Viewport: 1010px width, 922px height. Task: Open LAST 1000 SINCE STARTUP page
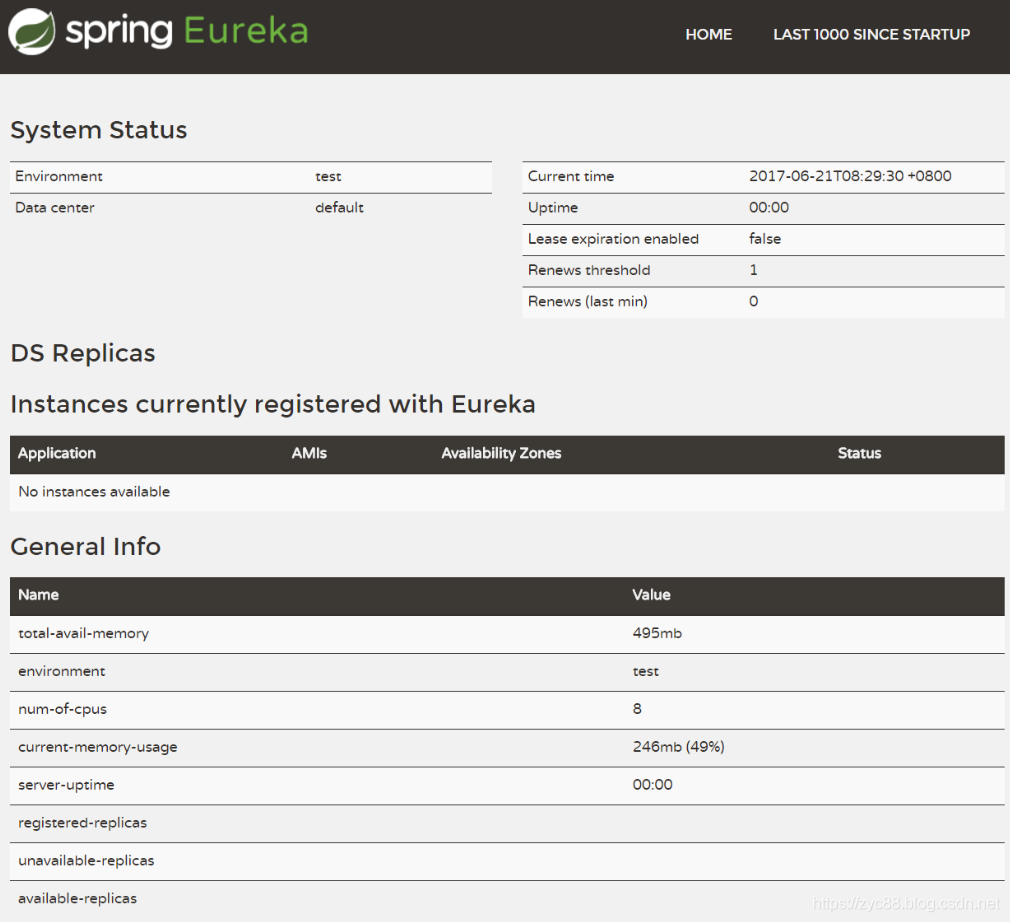tap(871, 34)
